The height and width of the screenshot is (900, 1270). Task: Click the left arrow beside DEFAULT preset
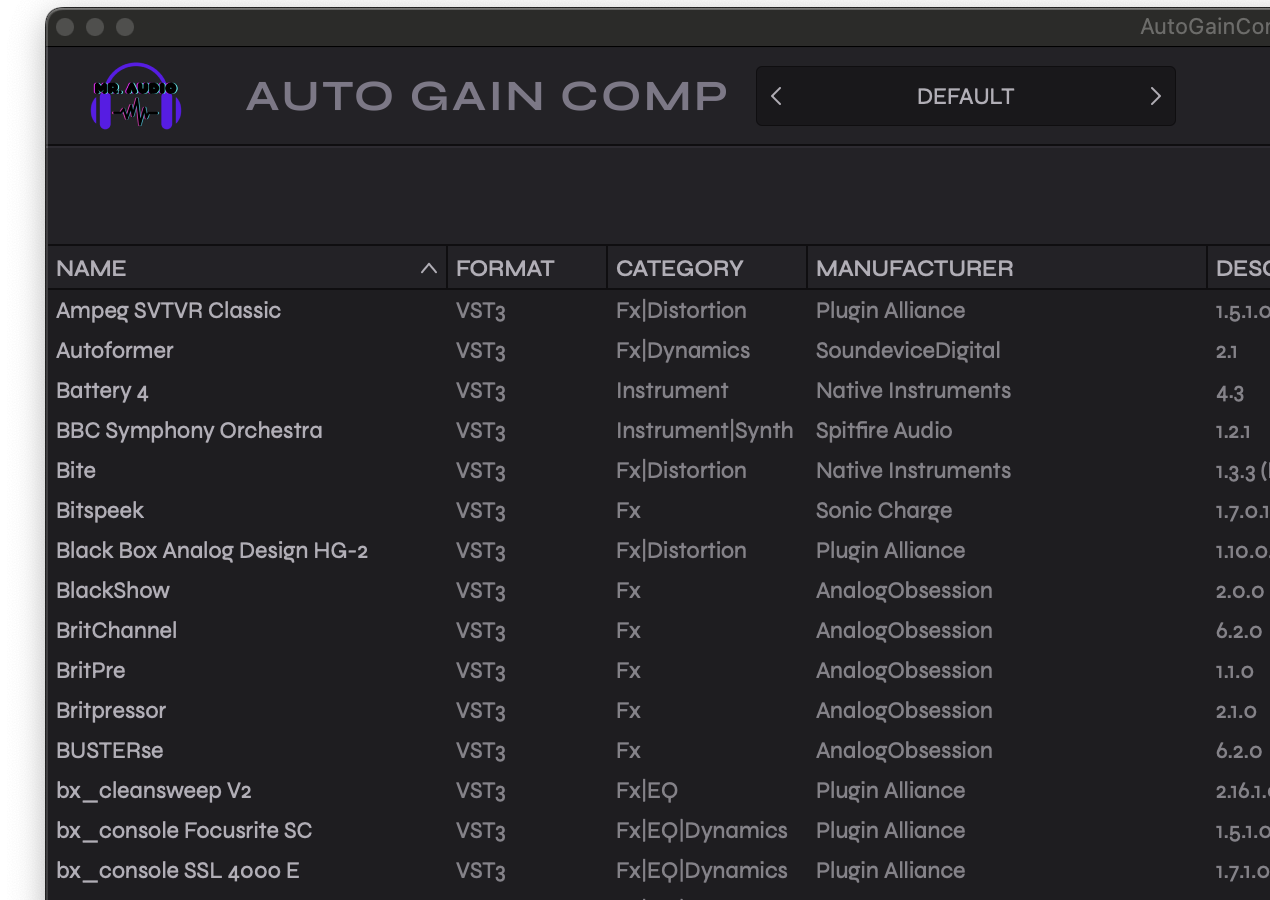click(x=777, y=96)
